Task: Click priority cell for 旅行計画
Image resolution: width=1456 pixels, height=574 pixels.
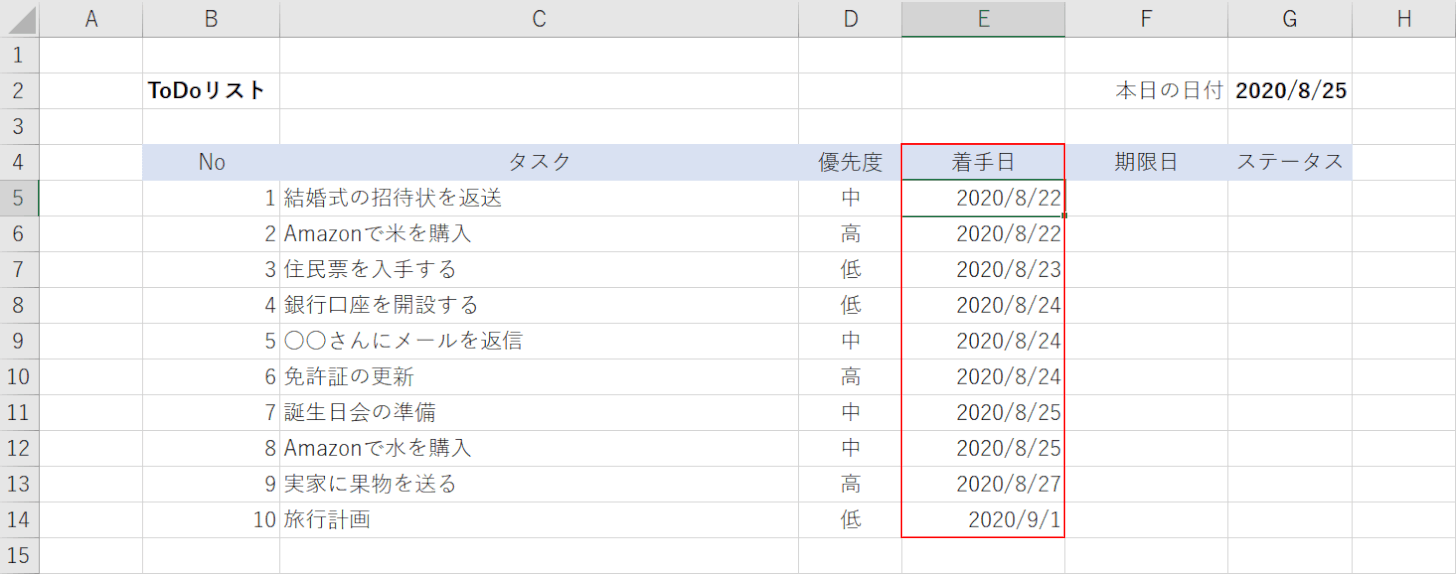Action: (850, 520)
